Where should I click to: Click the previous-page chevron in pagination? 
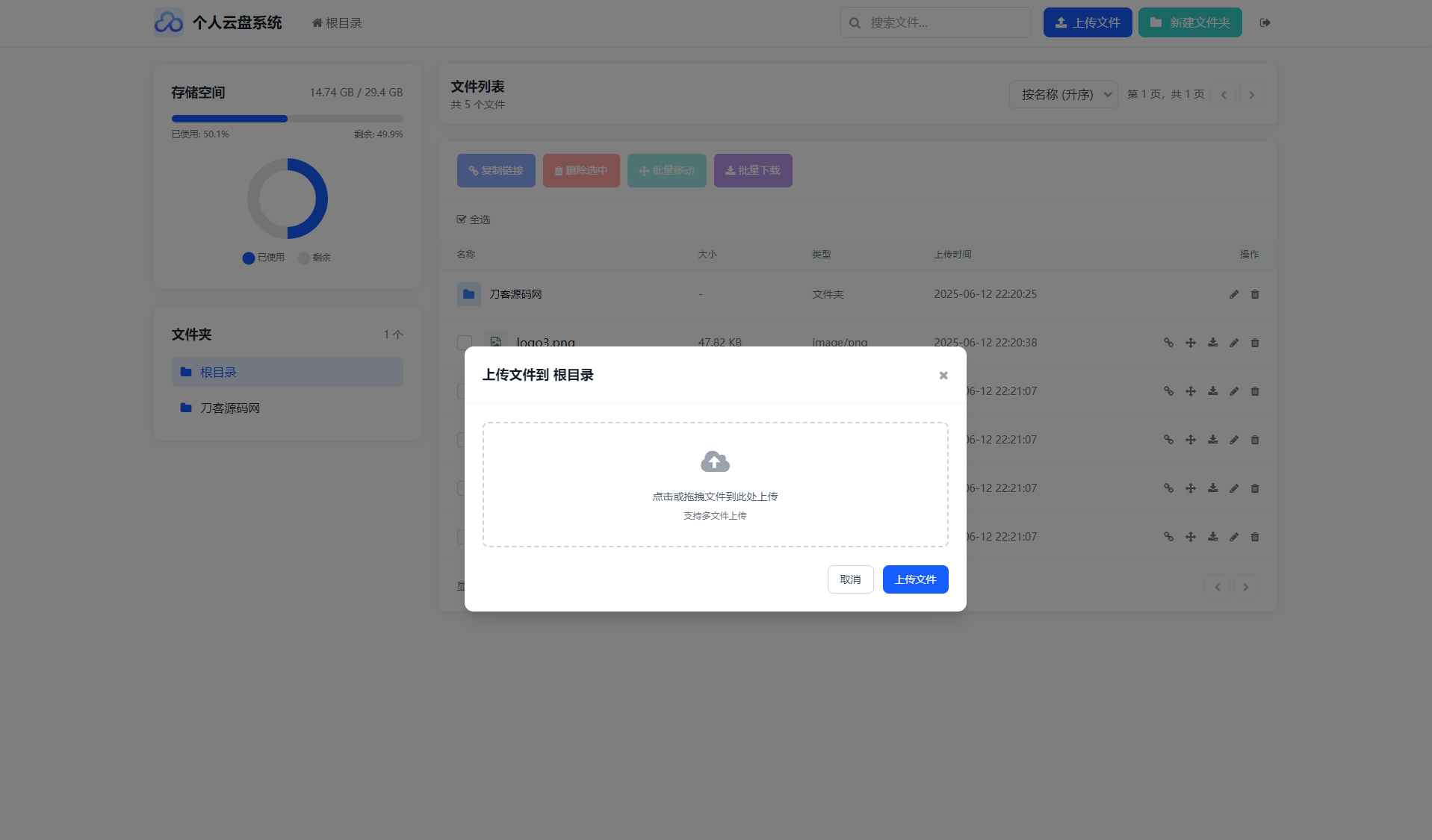(1224, 94)
